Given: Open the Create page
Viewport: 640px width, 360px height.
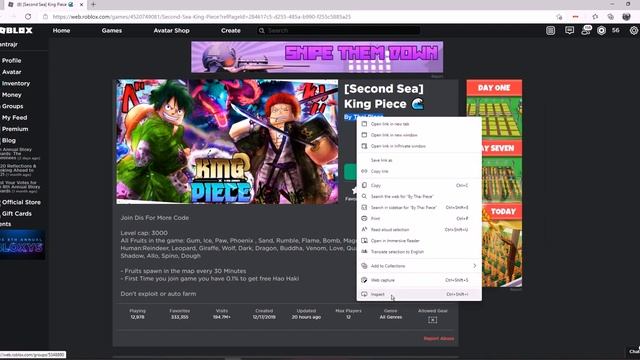Looking at the screenshot, I should point(231,31).
